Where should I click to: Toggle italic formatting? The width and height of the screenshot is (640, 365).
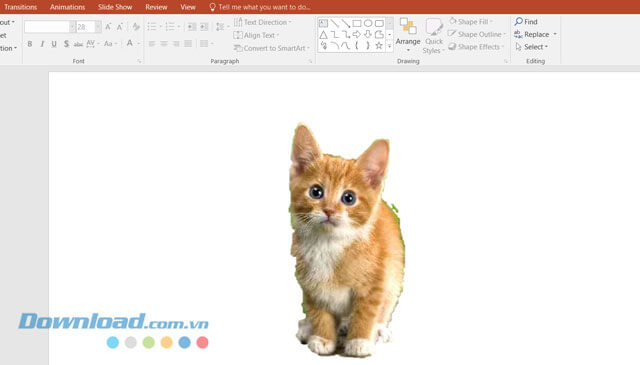(42, 44)
